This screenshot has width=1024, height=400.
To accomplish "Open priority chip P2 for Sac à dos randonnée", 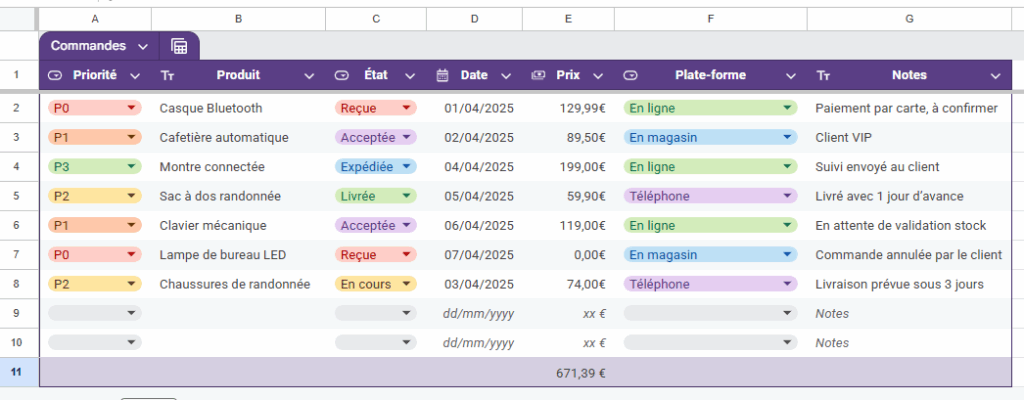I will tap(95, 196).
